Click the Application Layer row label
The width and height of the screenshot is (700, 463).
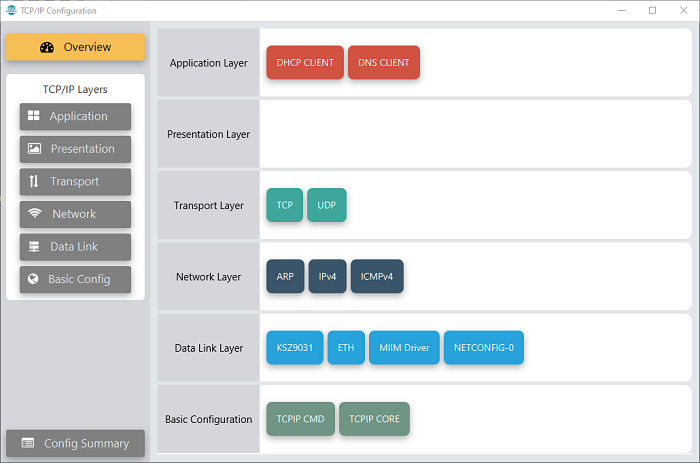(208, 63)
